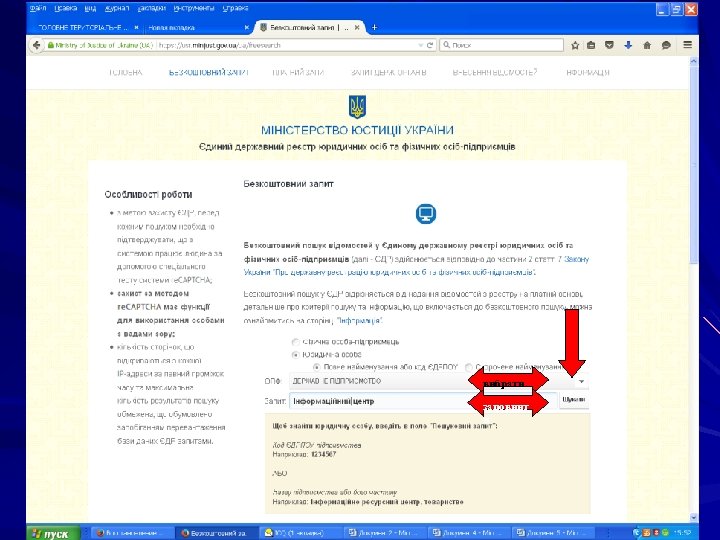Click the first system tray icon
Screen dimensions: 720x540
[637, 533]
